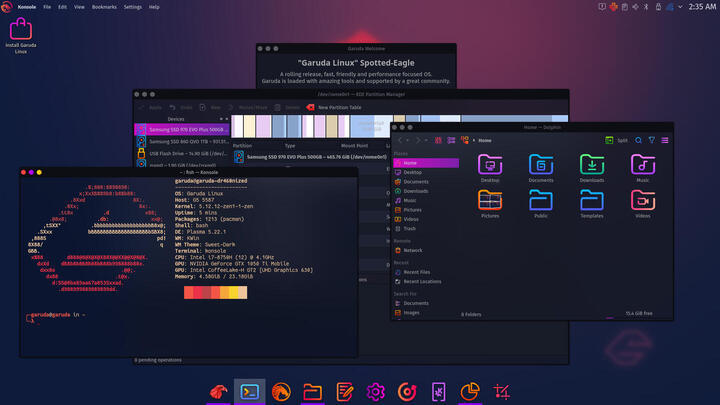Open screenshot crop tool in dock

click(x=501, y=392)
